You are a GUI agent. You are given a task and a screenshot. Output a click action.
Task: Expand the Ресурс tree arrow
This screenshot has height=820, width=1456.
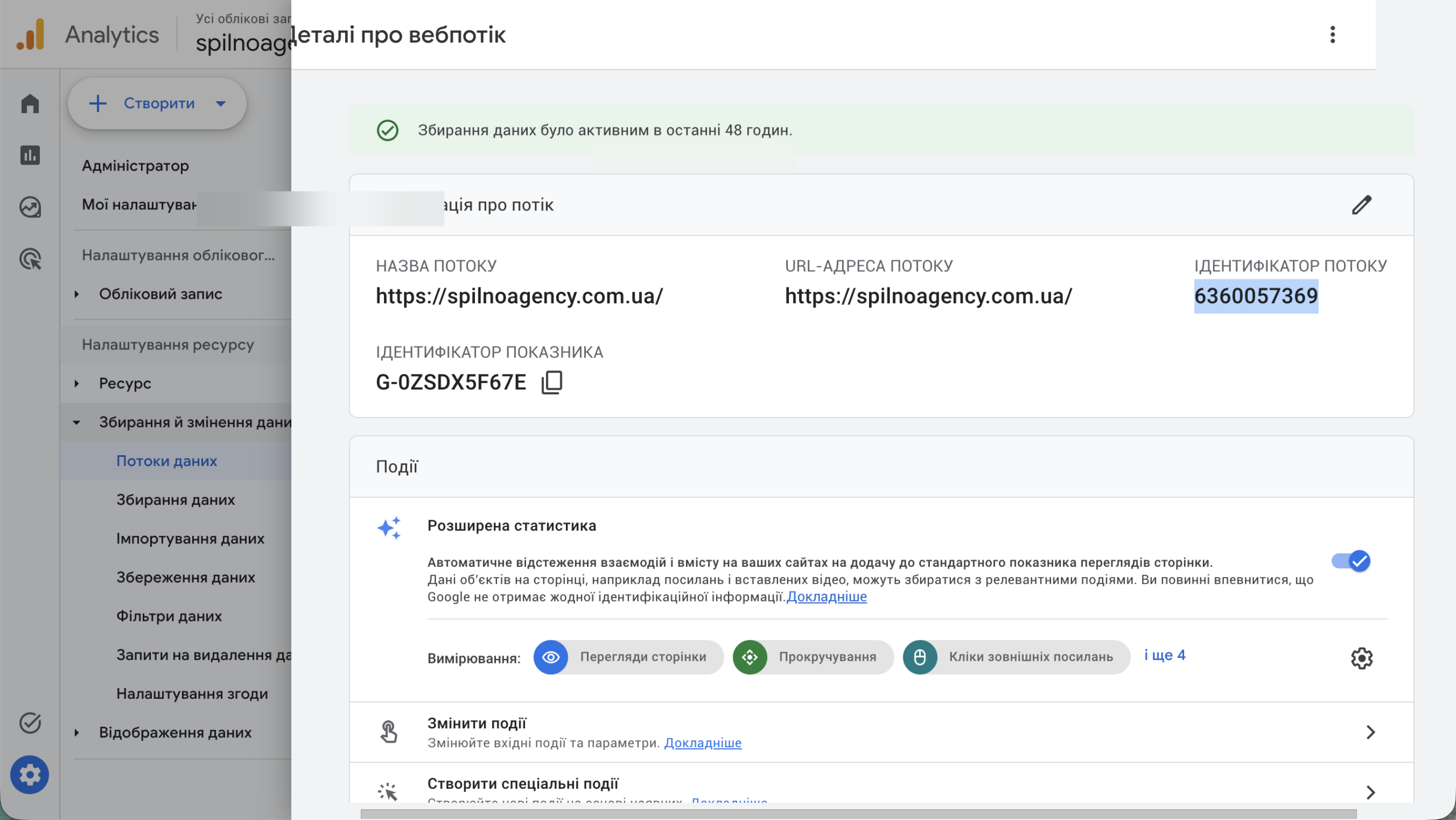pos(77,384)
